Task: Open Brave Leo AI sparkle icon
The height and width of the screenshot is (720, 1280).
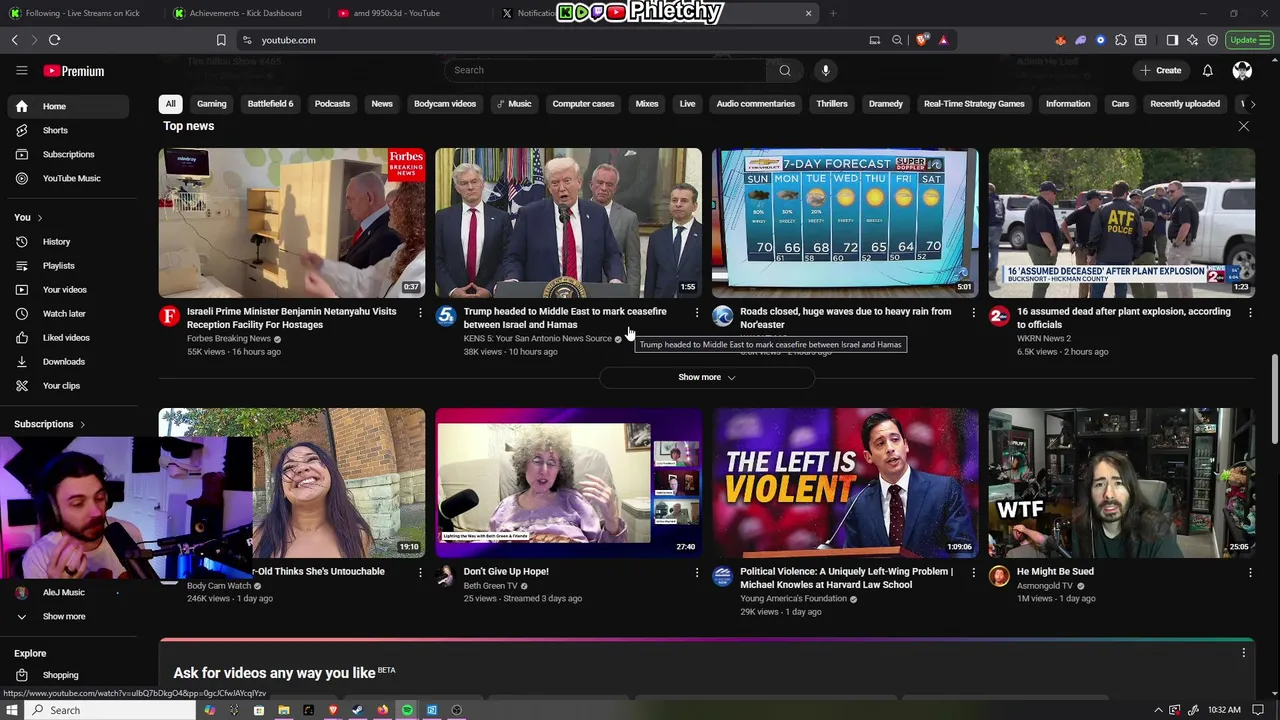Action: click(1192, 40)
